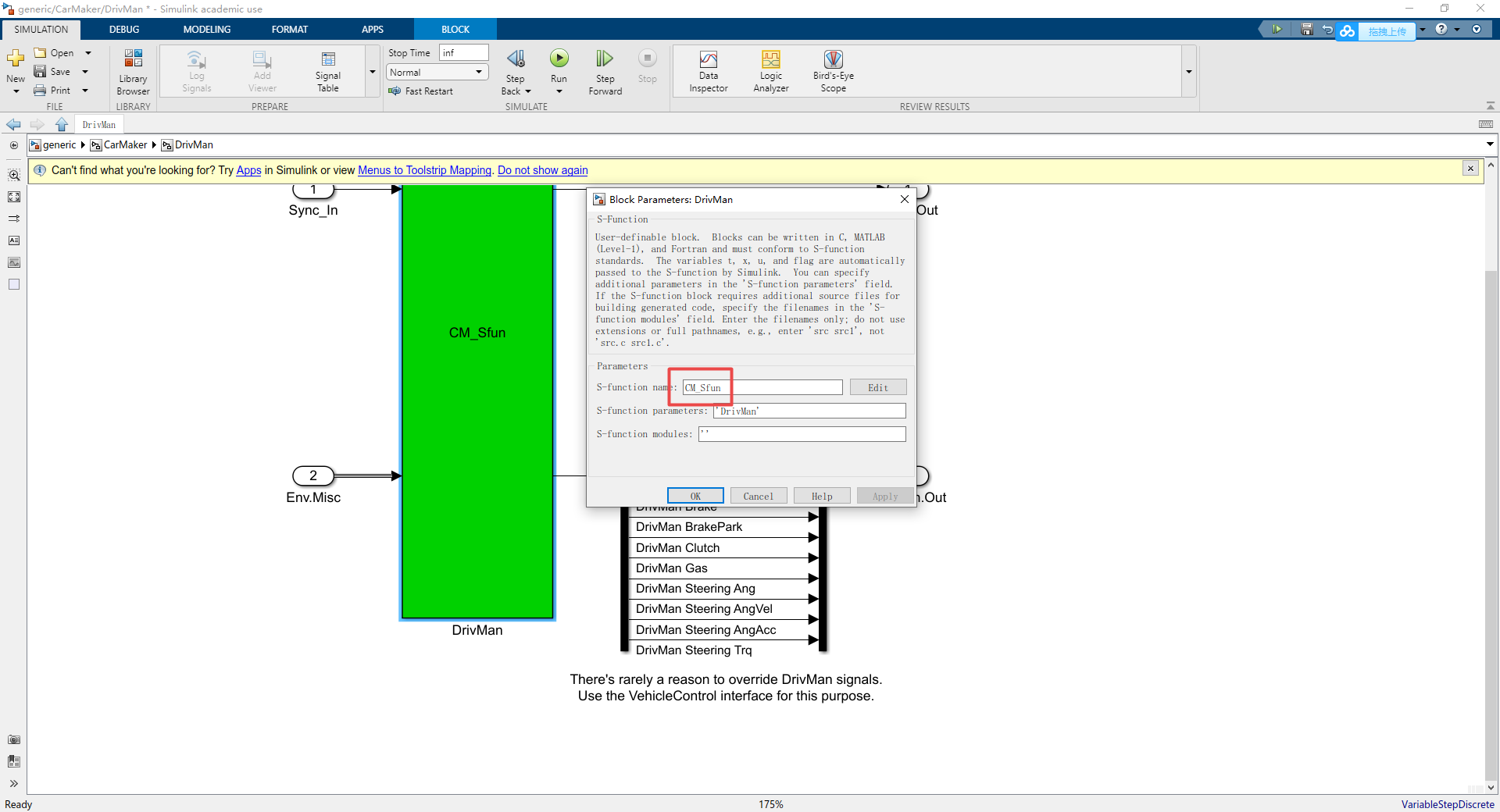
Task: Click the S-function parameters field
Action: pyautogui.click(x=809, y=411)
